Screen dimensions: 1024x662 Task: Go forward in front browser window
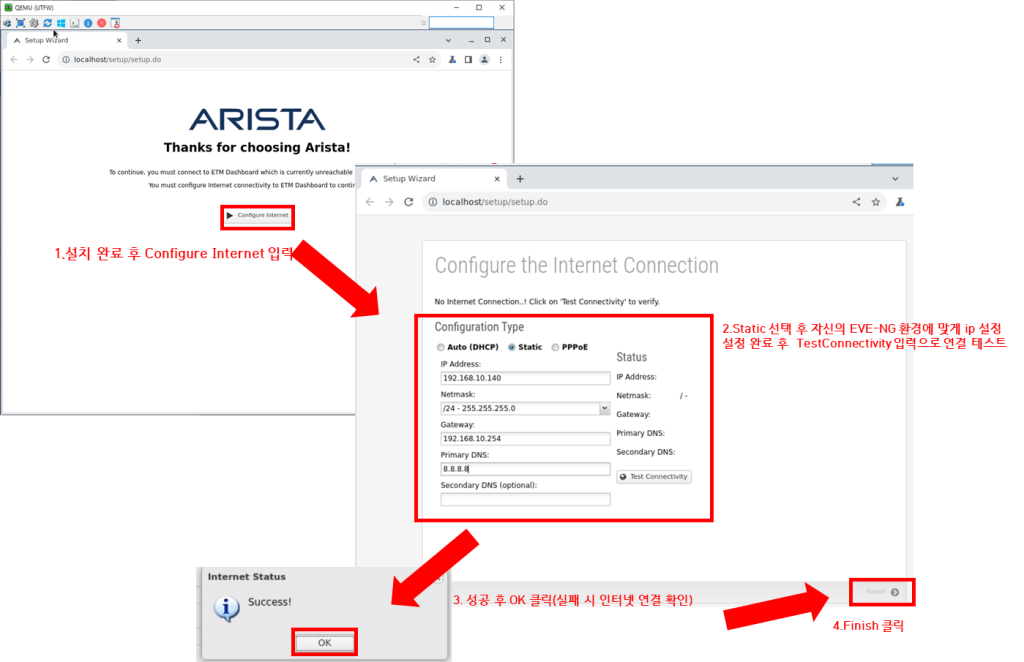[x=389, y=202]
